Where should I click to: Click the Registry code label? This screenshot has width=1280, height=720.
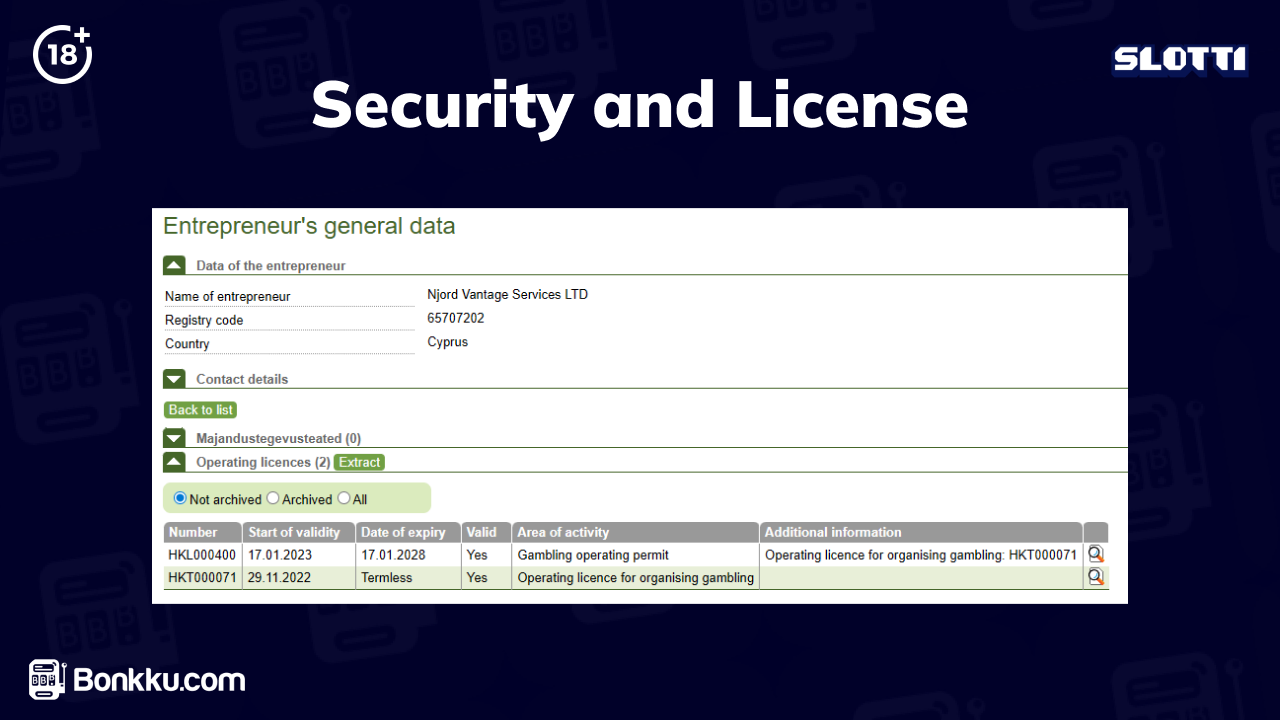point(204,320)
